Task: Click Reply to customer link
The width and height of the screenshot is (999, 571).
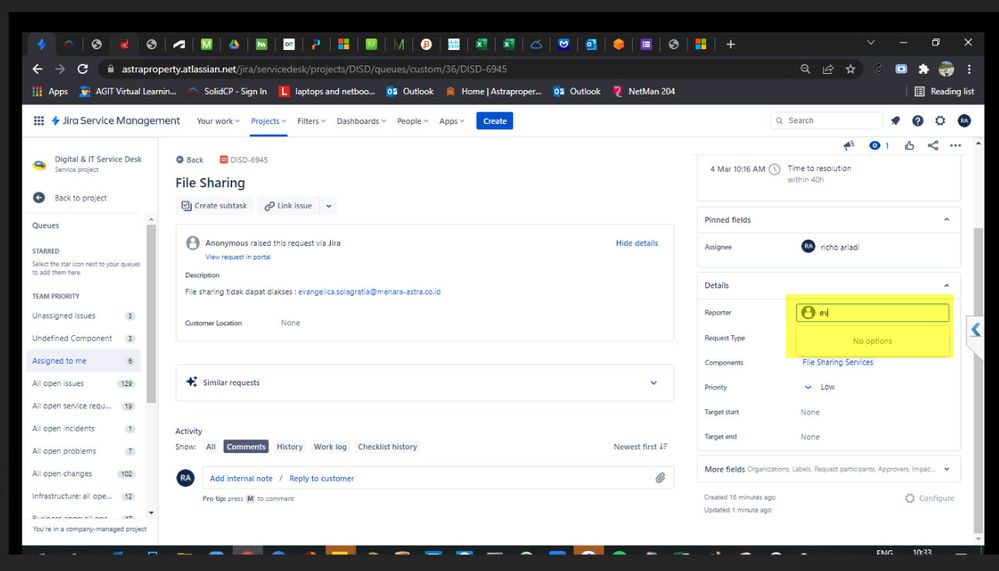Action: point(322,478)
